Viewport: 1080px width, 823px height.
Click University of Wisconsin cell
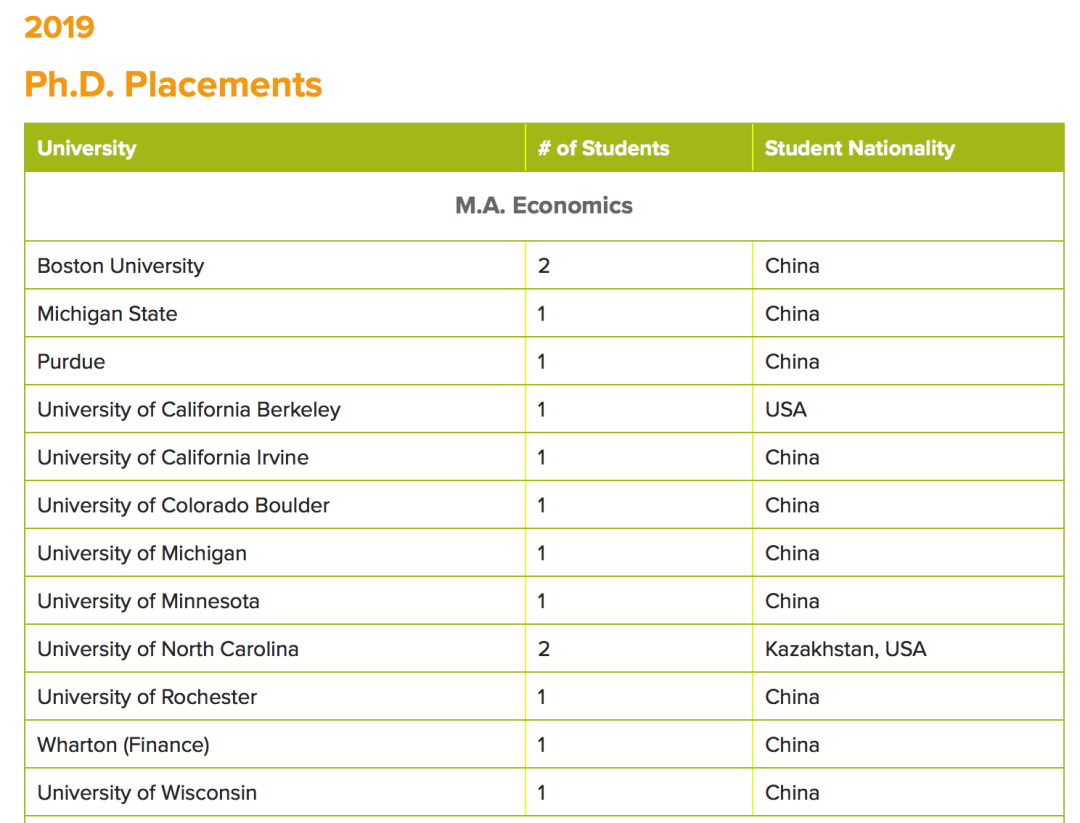tap(147, 794)
